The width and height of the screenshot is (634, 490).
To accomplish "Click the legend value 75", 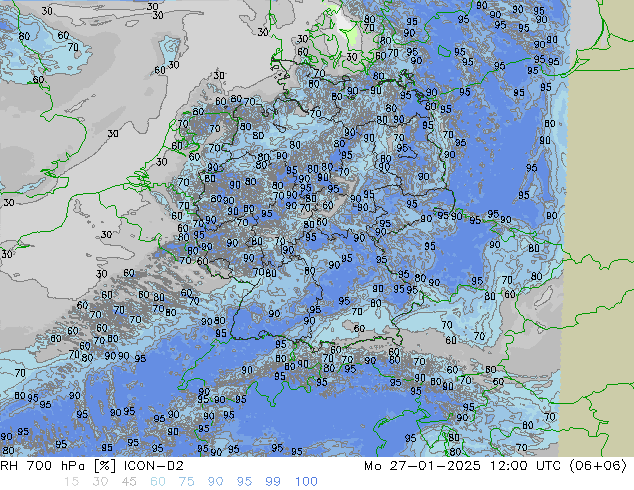I will click(x=186, y=482).
